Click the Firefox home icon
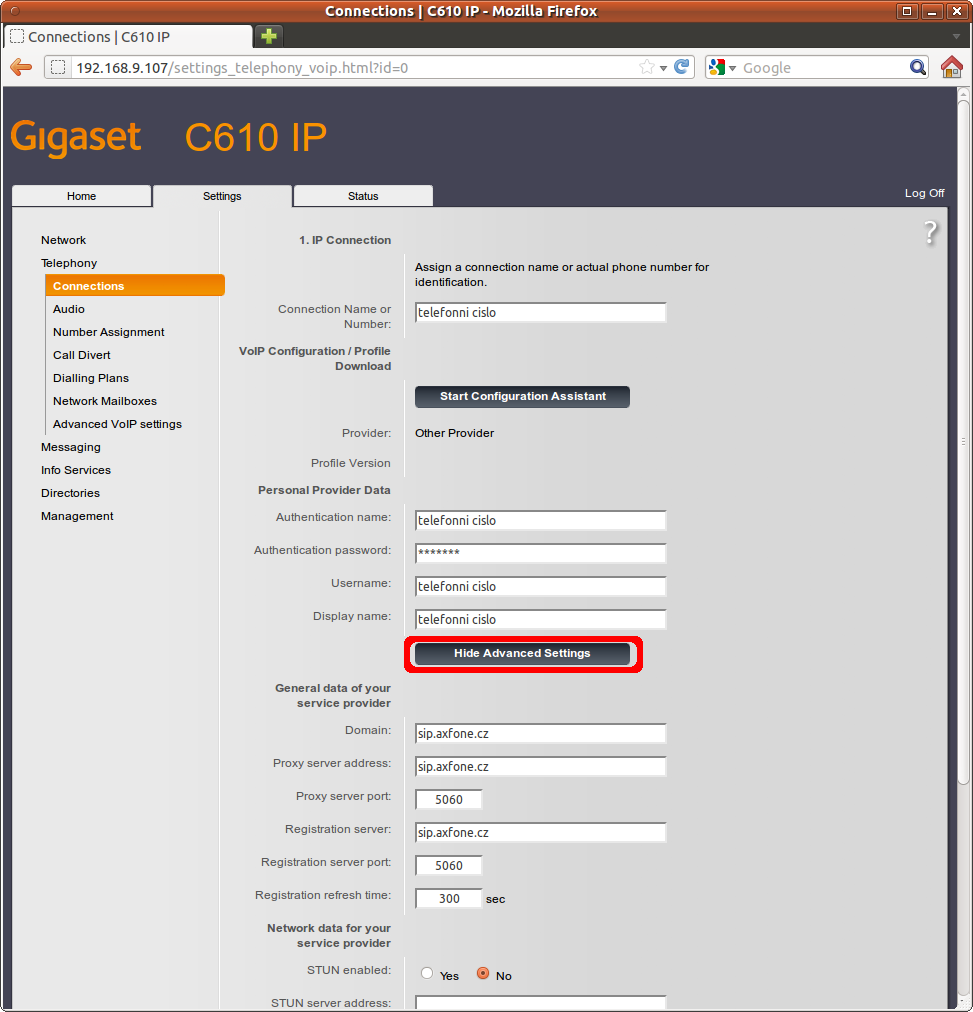This screenshot has width=973, height=1012. [951, 67]
